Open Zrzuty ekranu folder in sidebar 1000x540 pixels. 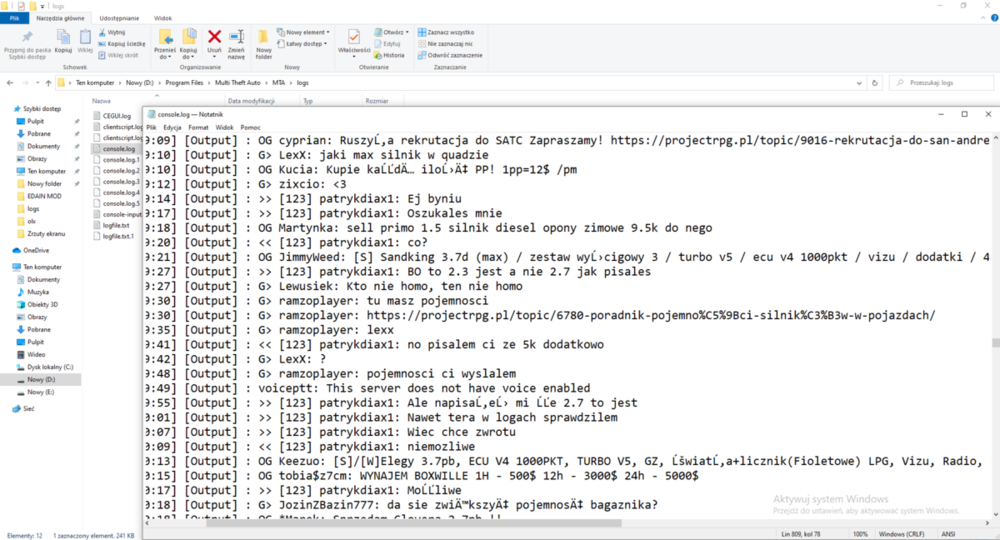[41, 234]
